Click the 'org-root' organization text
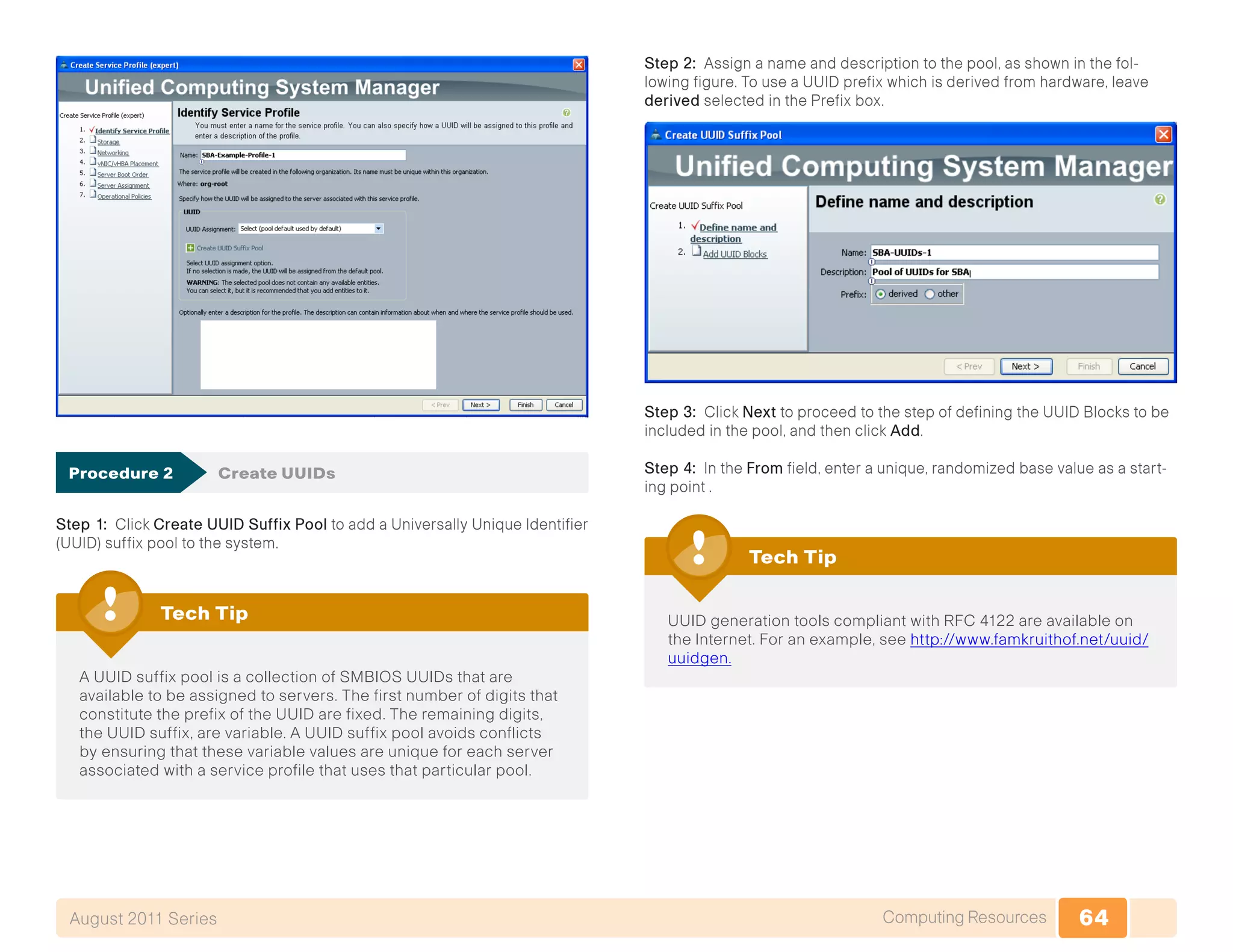Viewport: 1233px width, 952px height. pyautogui.click(x=214, y=184)
